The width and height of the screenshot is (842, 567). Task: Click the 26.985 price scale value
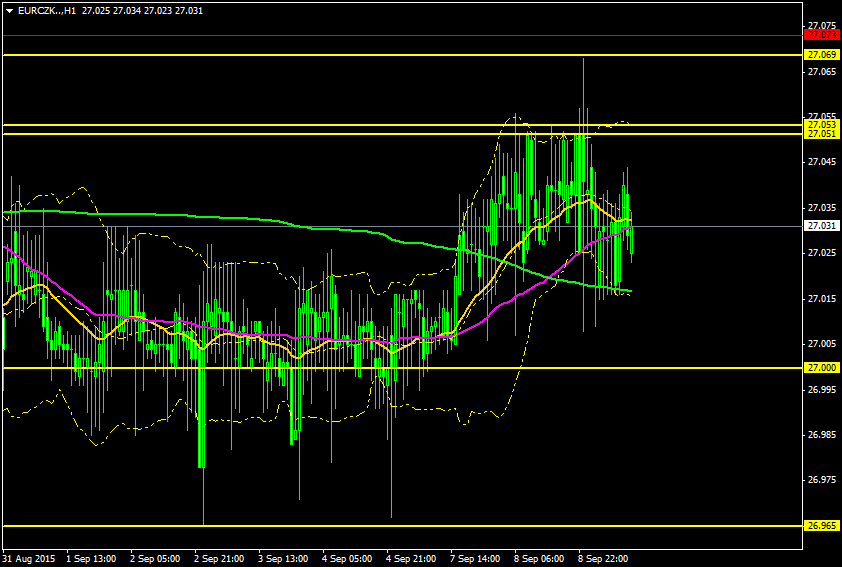tap(822, 434)
